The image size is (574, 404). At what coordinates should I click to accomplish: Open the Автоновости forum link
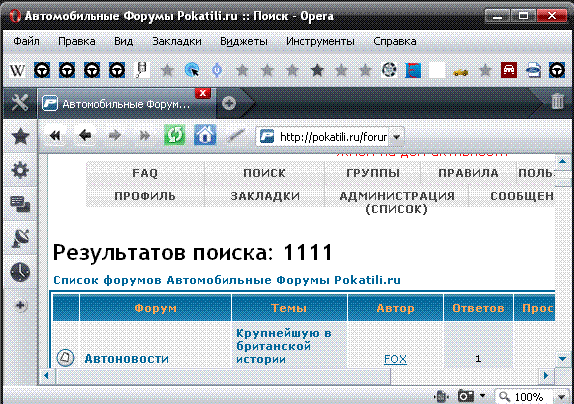tap(127, 359)
